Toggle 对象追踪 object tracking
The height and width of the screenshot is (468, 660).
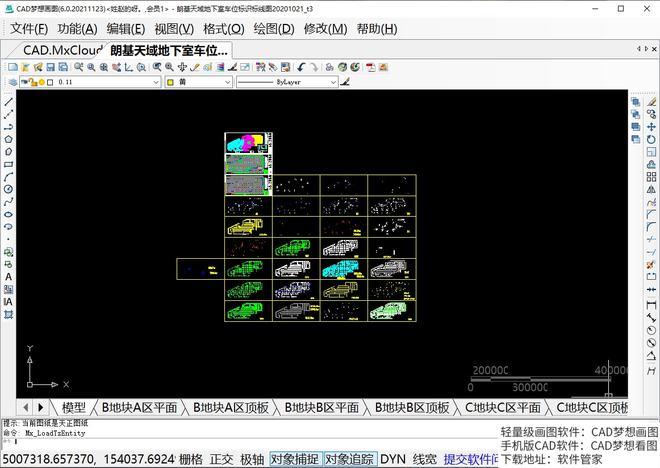[x=349, y=459]
